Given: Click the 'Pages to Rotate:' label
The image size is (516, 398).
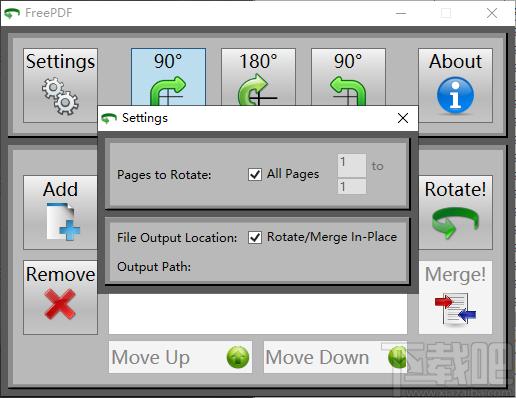Looking at the screenshot, I should click(x=164, y=175).
